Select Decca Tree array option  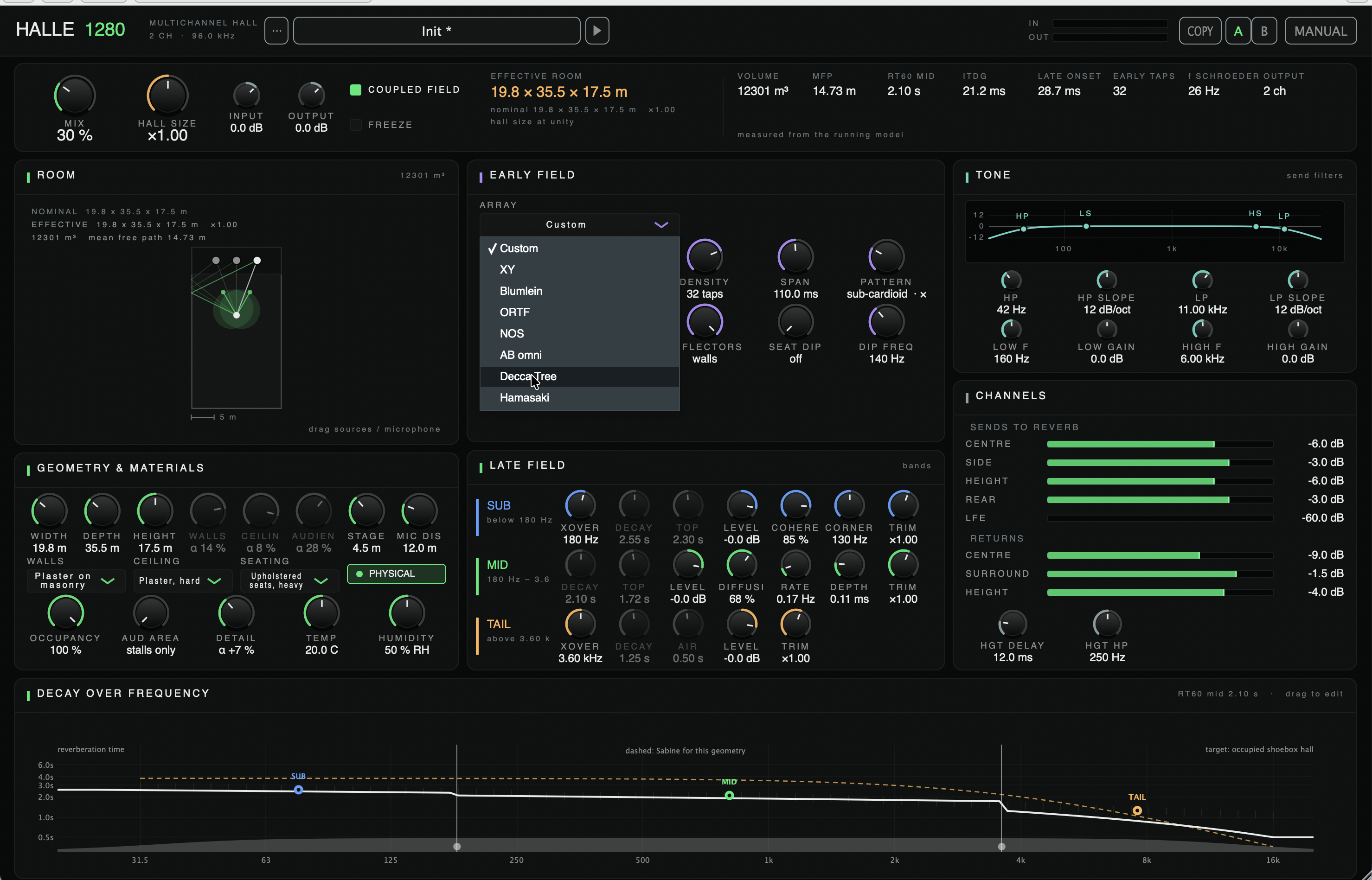[579, 376]
